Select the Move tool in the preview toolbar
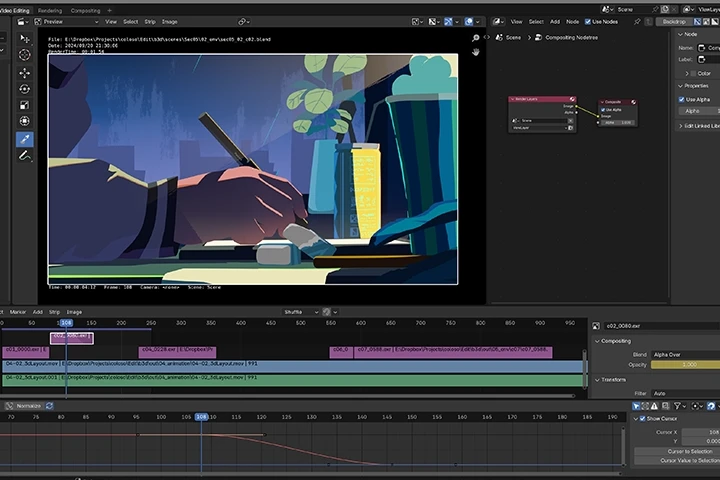The height and width of the screenshot is (480, 720). point(24,73)
